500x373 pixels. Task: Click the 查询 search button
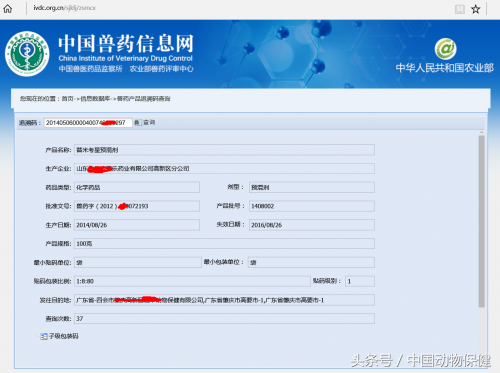coord(145,123)
